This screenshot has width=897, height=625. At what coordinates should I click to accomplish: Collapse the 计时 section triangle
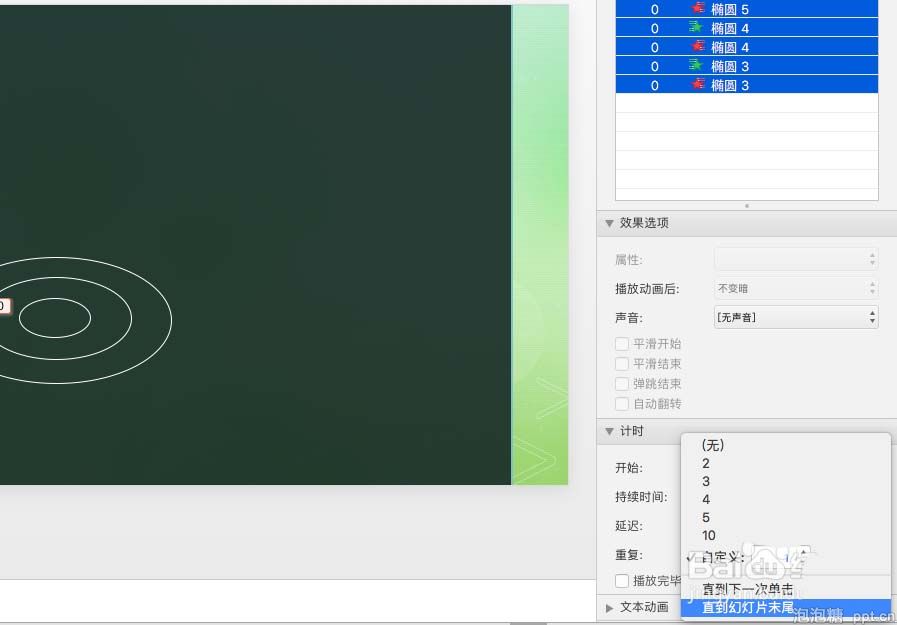point(610,431)
